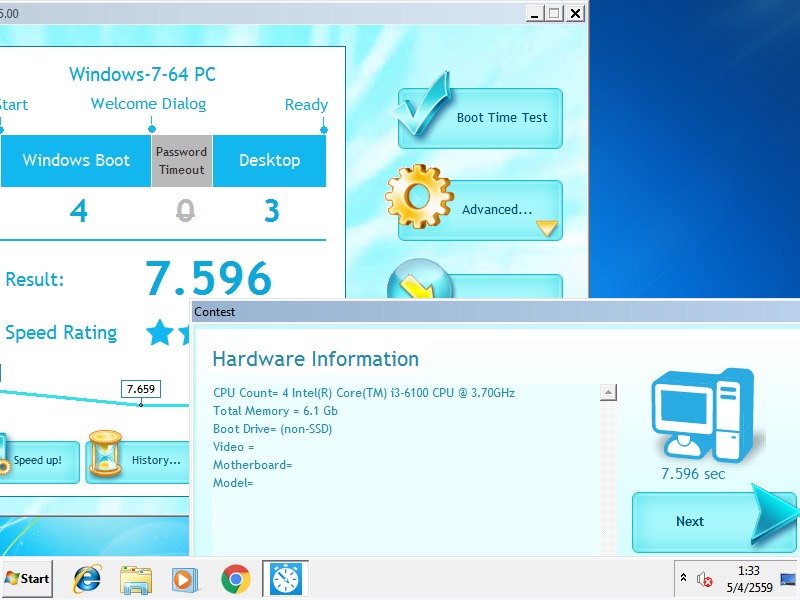Click the muted volume tray icon
The height and width of the screenshot is (600, 800).
coord(705,579)
